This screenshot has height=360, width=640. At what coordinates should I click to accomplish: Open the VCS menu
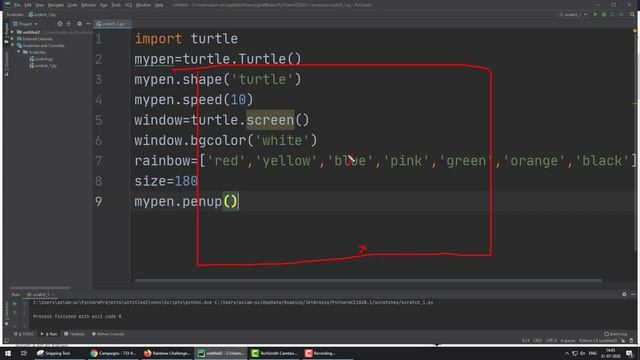pos(129,5)
